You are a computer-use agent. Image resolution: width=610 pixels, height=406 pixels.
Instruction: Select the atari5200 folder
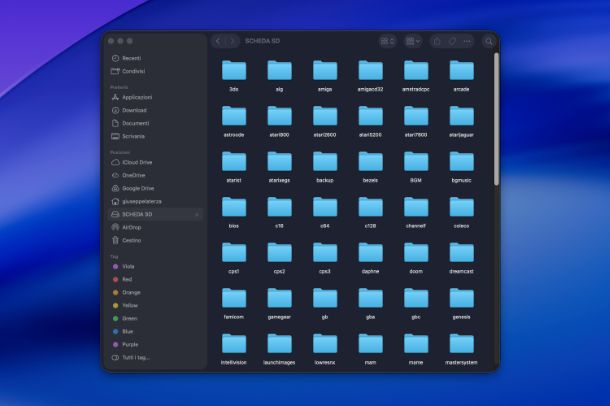[x=370, y=121]
